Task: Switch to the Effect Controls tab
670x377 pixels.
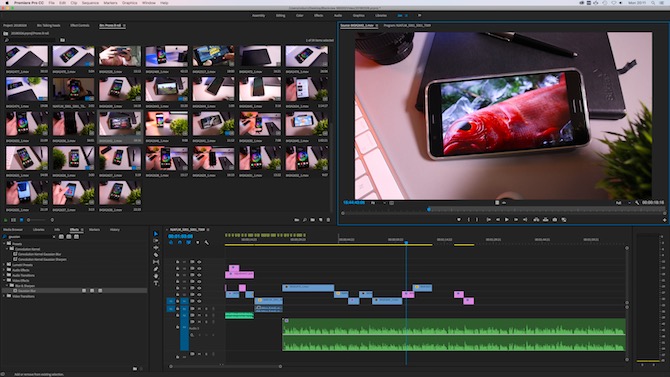Action: point(80,26)
